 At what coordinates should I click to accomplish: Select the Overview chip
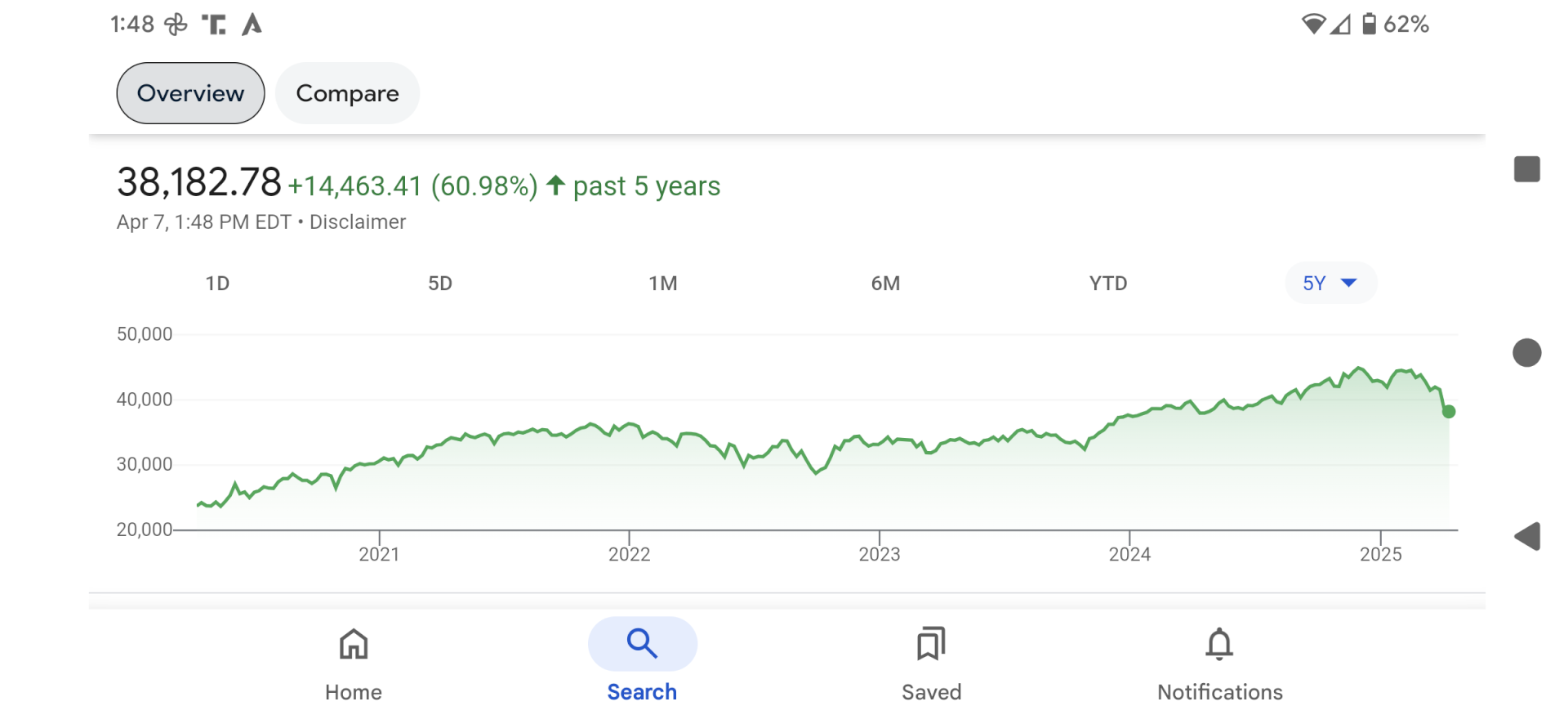(x=190, y=93)
